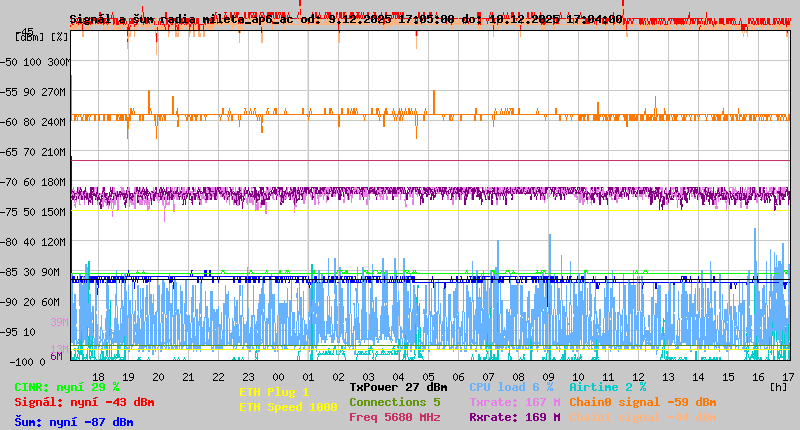This screenshot has width=800, height=430.
Task: Click hour label '04' on time axis
Action: 398,377
